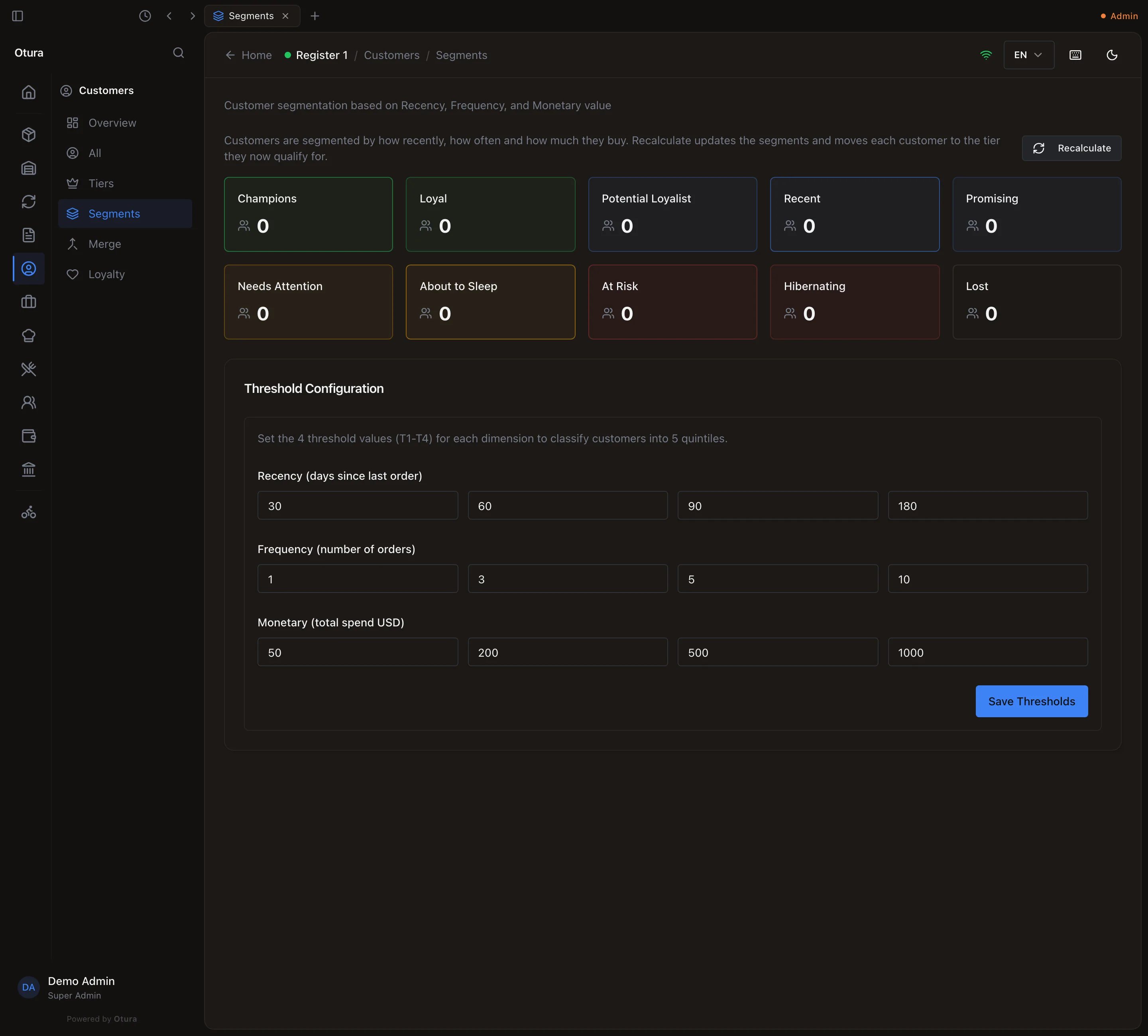The height and width of the screenshot is (1036, 1148).
Task: Open Loyalty in the Customers menu
Action: (125, 275)
